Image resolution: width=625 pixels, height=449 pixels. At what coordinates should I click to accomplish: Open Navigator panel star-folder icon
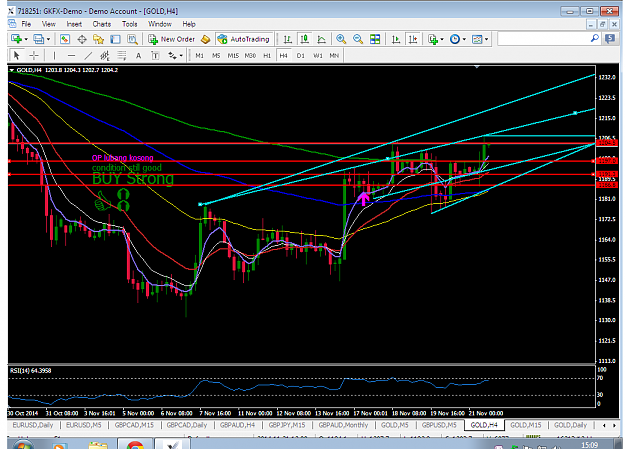98,39
